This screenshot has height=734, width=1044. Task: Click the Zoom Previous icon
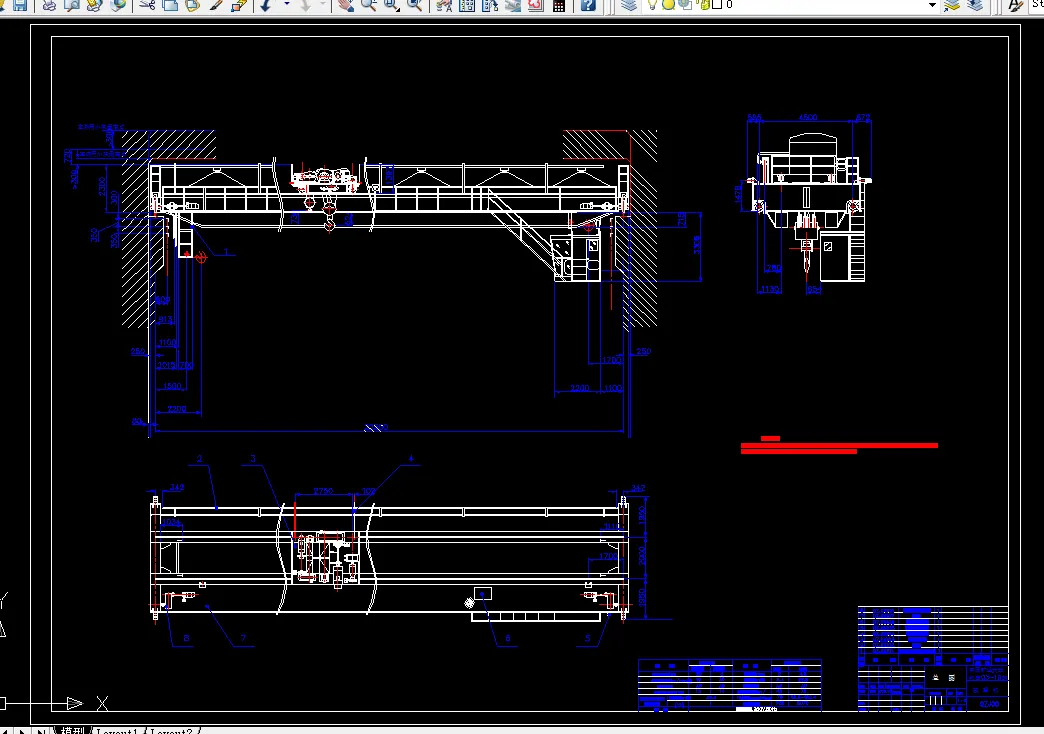click(x=414, y=5)
